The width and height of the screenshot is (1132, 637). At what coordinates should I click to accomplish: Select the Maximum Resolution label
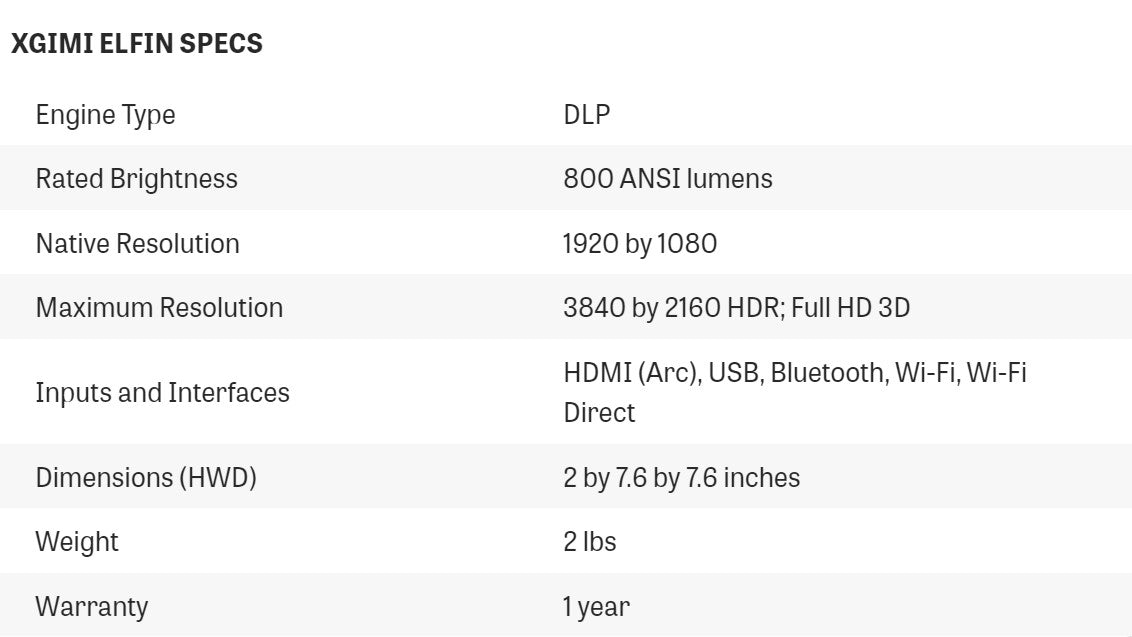[x=159, y=307]
